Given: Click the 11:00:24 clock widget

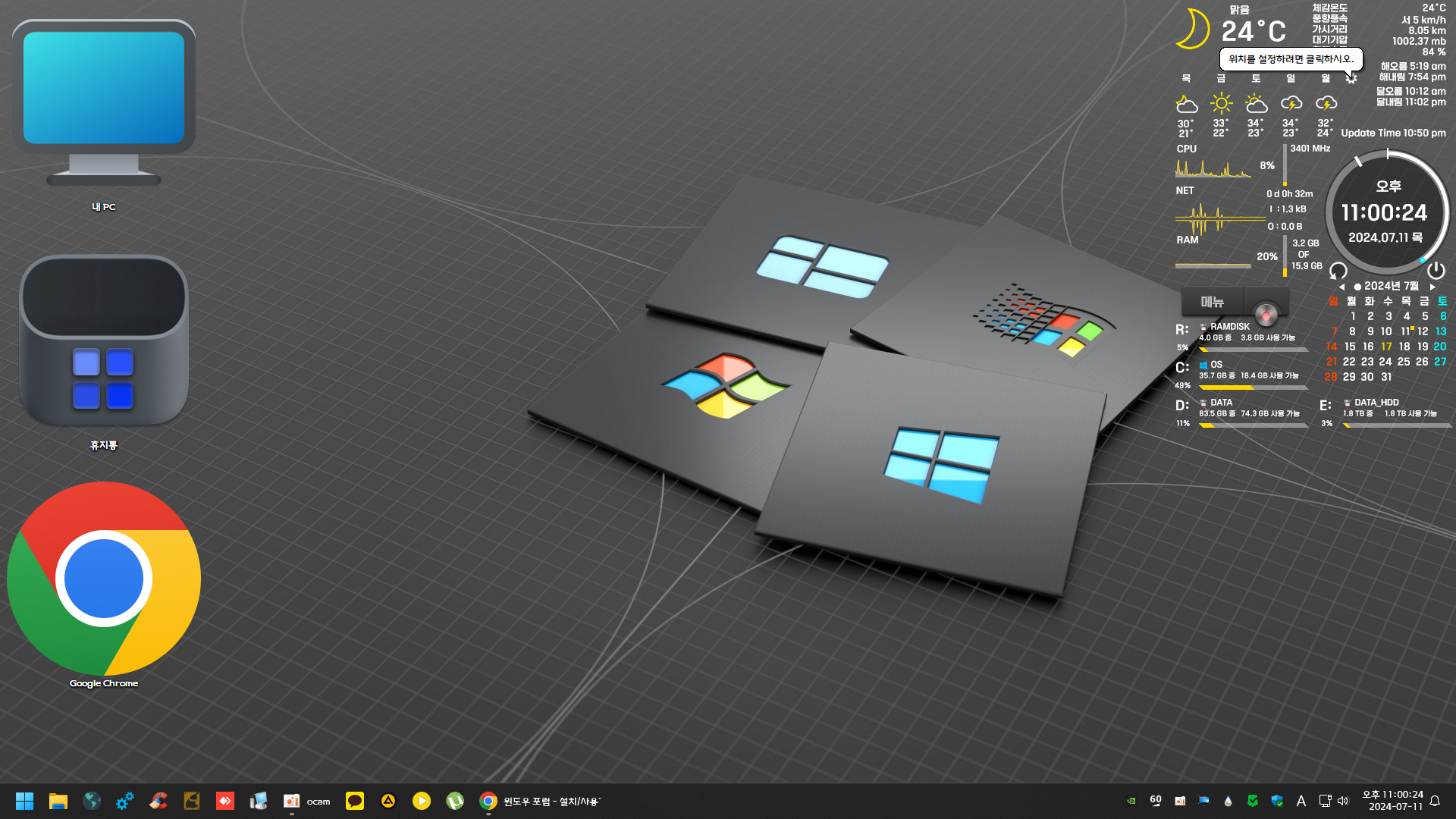Looking at the screenshot, I should [1385, 213].
